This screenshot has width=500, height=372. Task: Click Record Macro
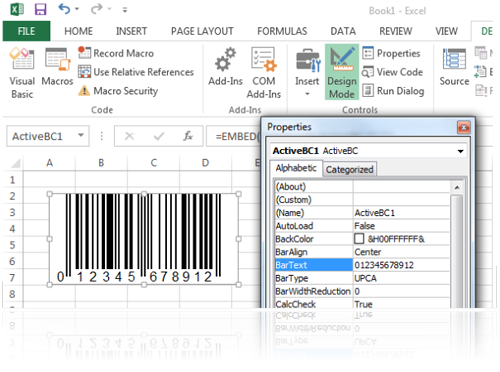click(116, 53)
